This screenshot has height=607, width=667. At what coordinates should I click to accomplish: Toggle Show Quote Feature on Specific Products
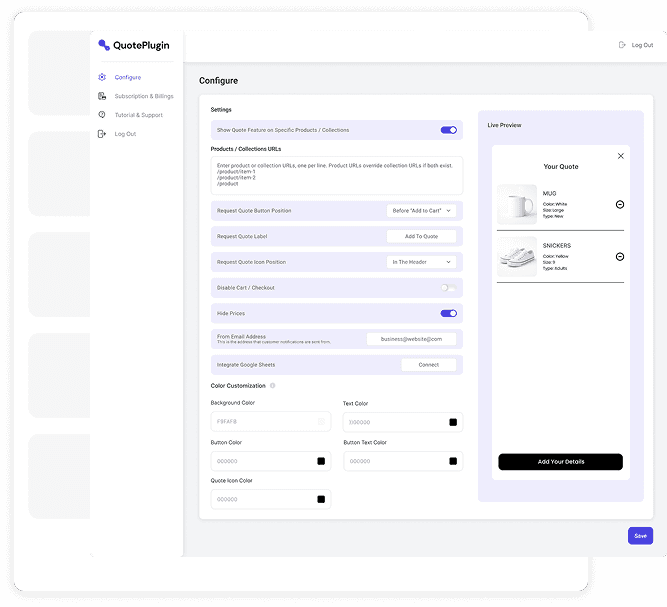pyautogui.click(x=448, y=130)
